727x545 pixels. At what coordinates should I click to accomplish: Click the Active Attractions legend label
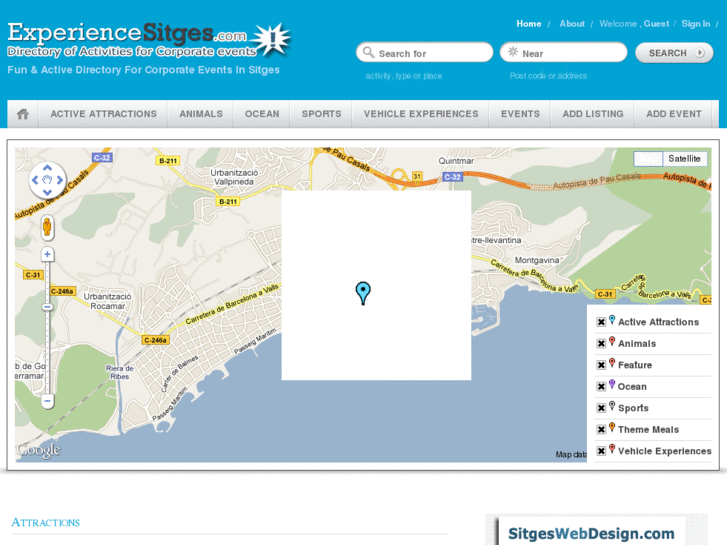coord(658,322)
